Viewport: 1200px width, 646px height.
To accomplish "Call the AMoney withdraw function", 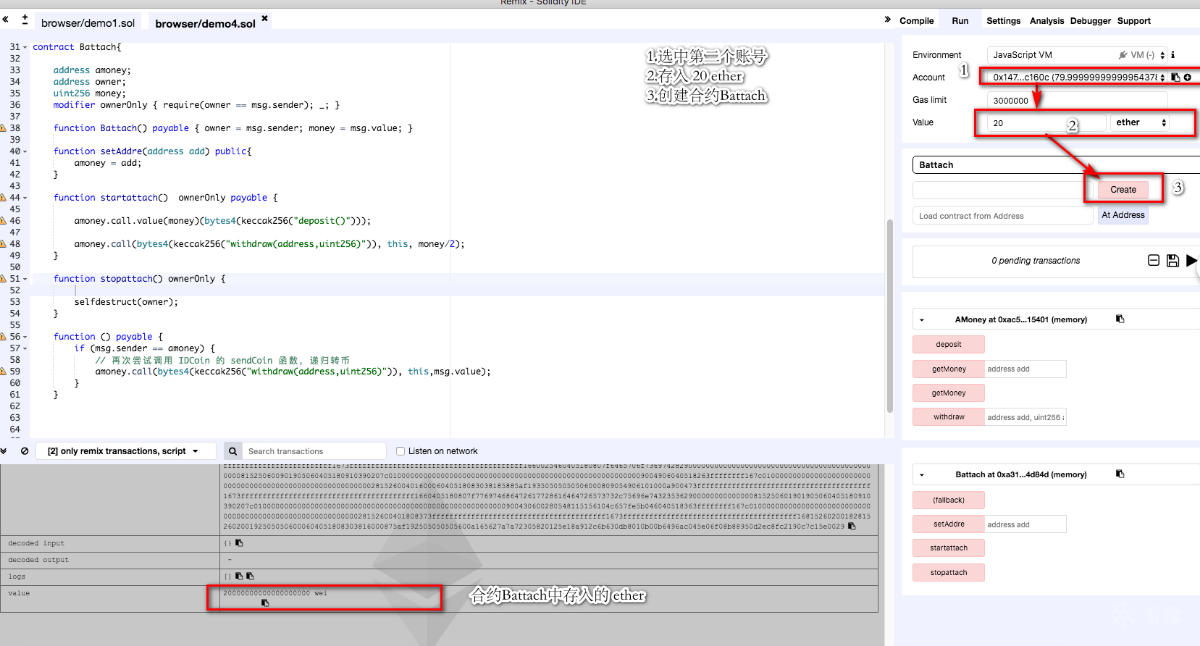I will click(949, 416).
